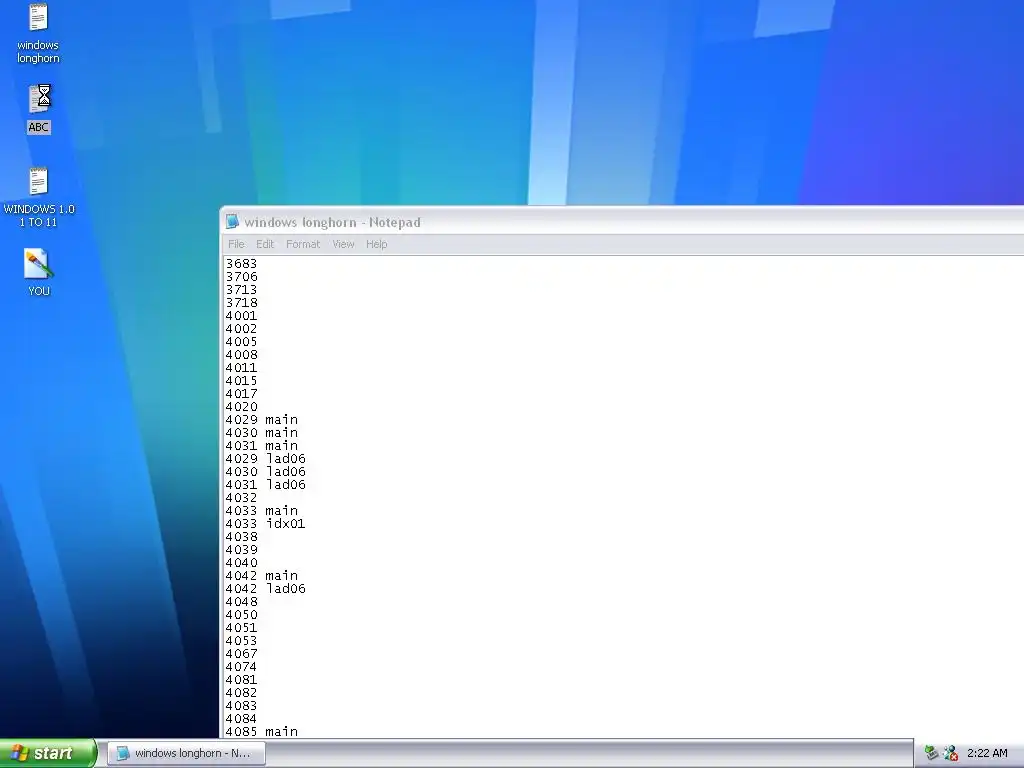Click line 3713 in Notepad
Viewport: 1024px width, 768px height.
click(241, 290)
